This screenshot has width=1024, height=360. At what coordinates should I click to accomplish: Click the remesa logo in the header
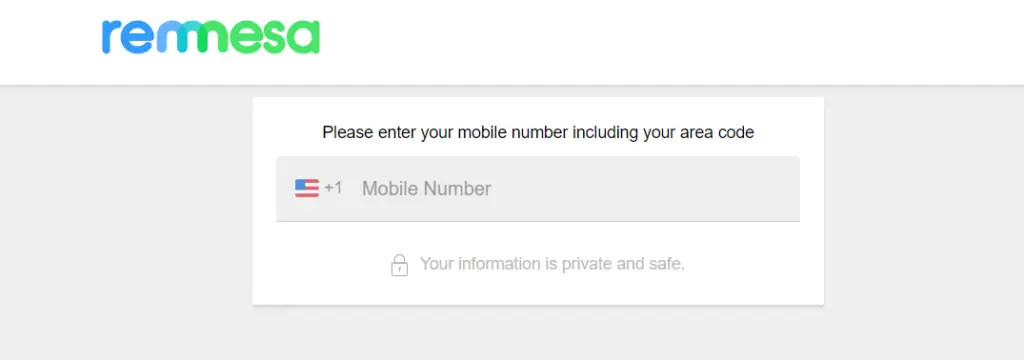210,37
